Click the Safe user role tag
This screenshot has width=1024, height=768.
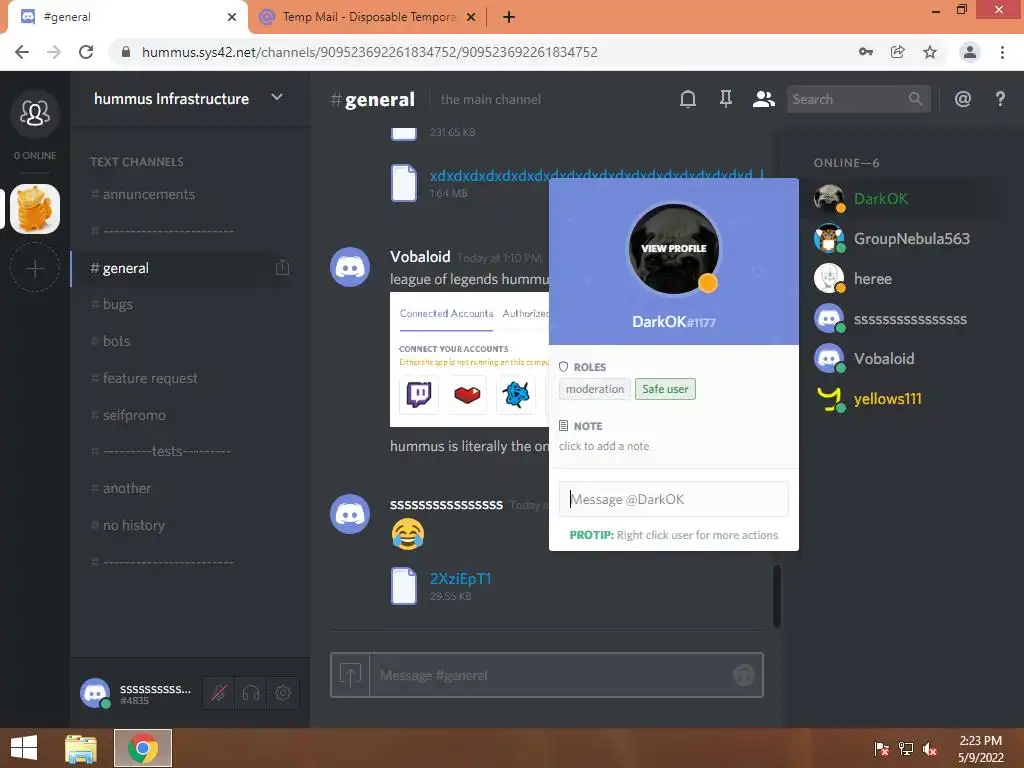[x=665, y=389]
